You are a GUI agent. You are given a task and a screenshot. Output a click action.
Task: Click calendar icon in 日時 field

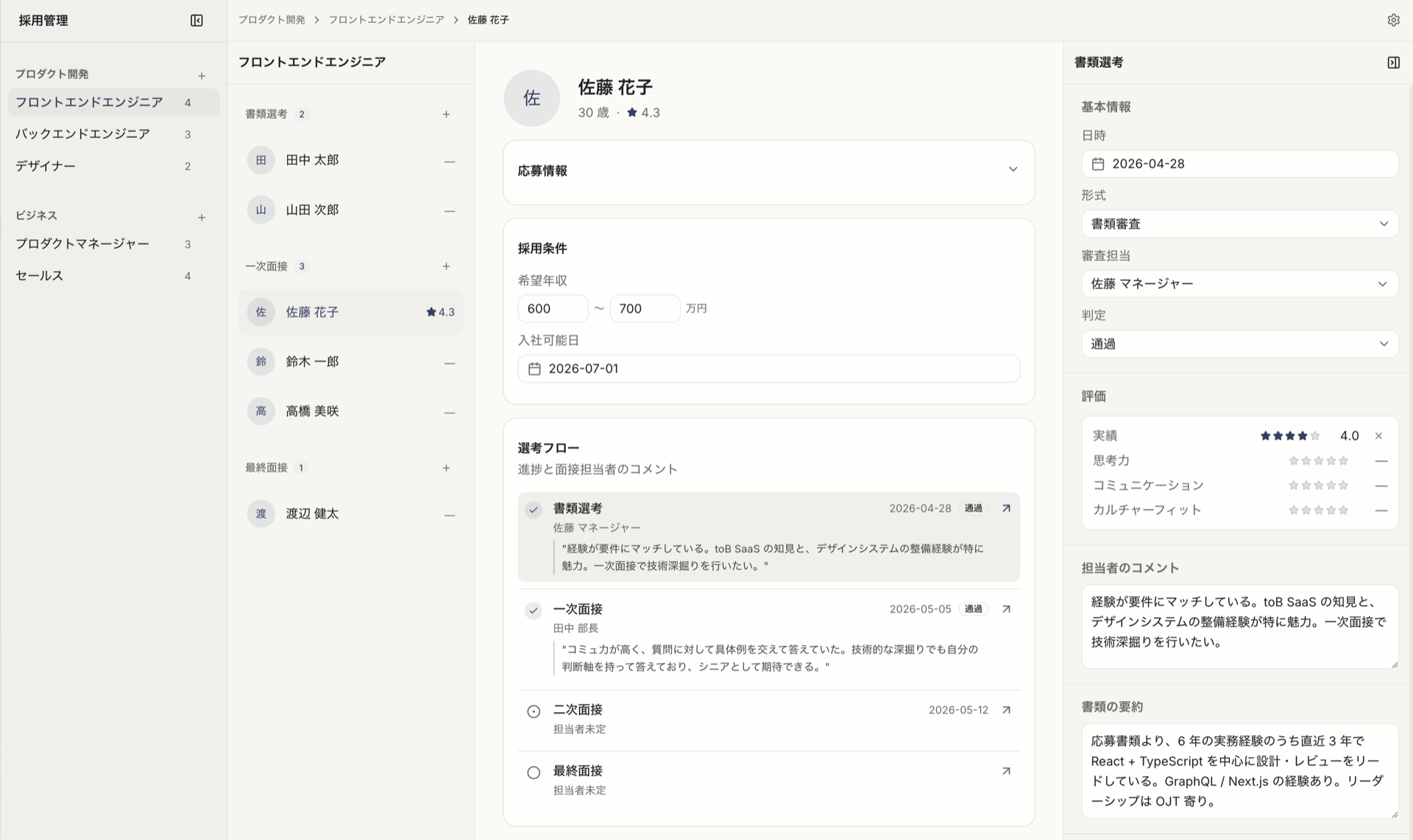(x=1098, y=164)
